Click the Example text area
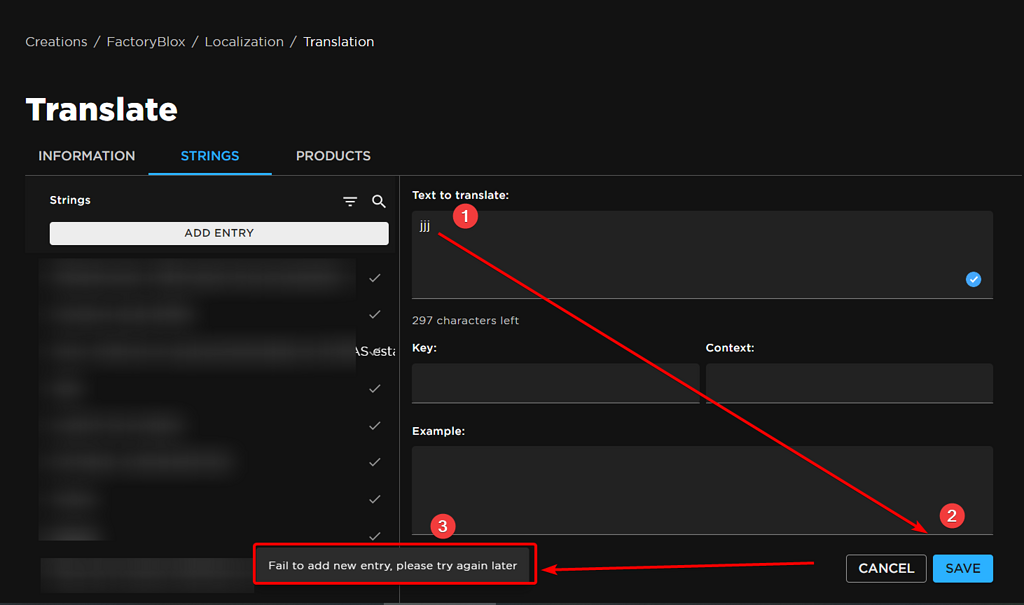1024x605 pixels. tap(702, 490)
